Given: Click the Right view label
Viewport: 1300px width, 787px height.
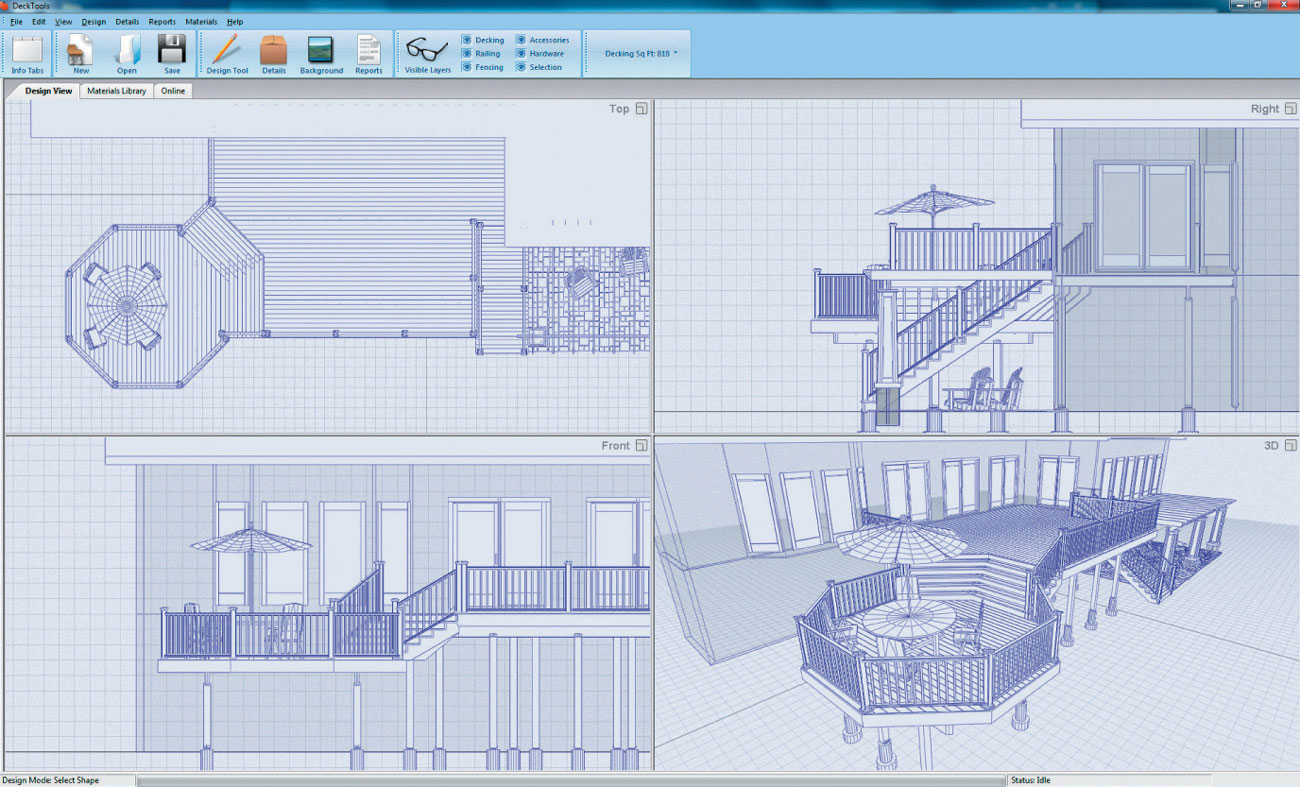Looking at the screenshot, I should pos(1265,108).
